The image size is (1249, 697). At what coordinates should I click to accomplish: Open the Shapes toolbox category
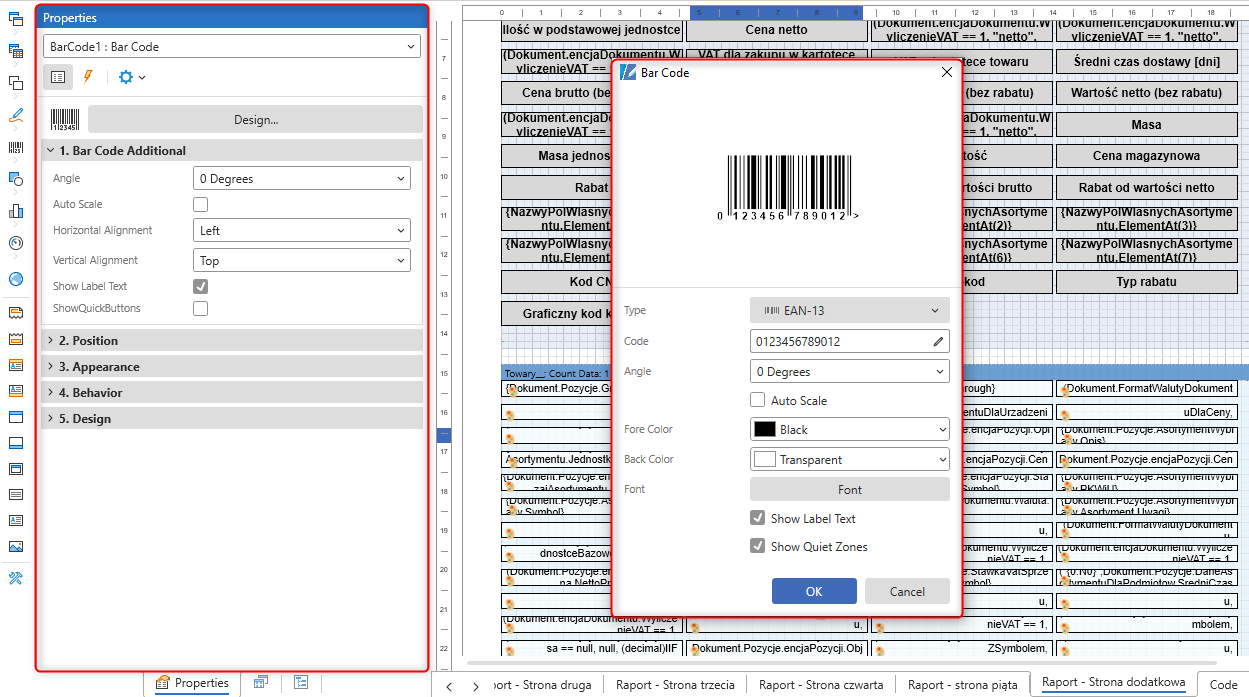[x=16, y=179]
